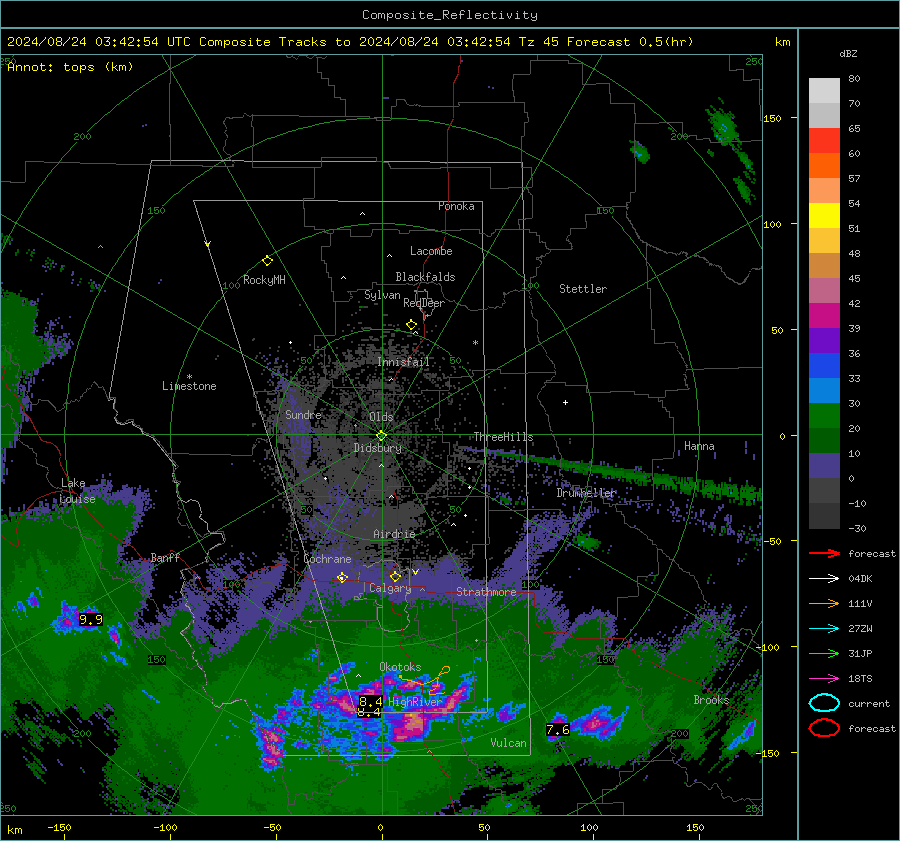Click the 9.9 storm top label
Screen dimensions: 900x841
point(90,619)
